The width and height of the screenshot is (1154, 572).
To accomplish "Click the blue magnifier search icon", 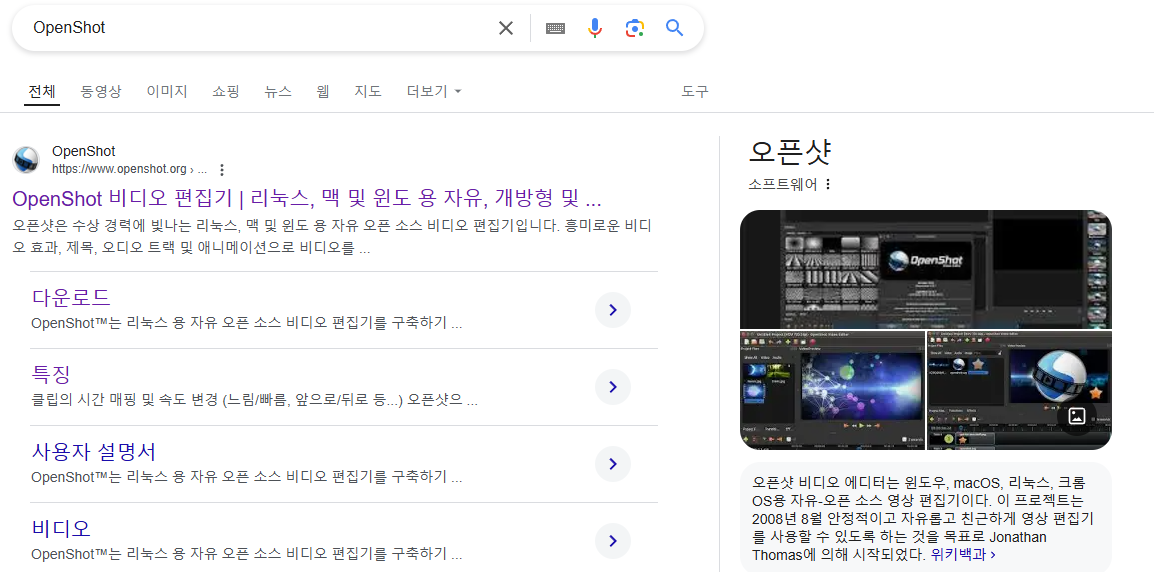I will tap(674, 28).
